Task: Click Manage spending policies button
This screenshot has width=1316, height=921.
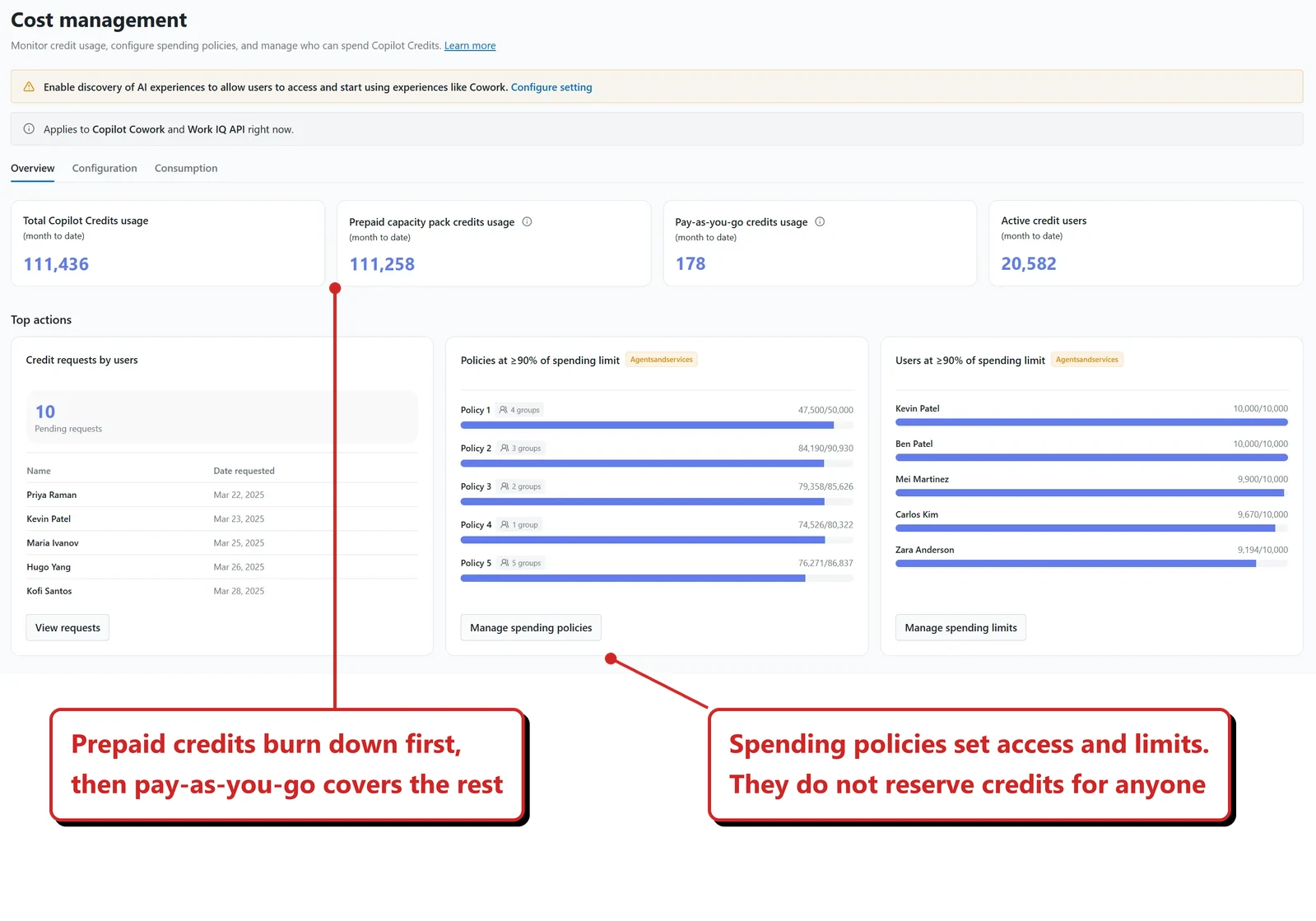Action: pos(531,627)
